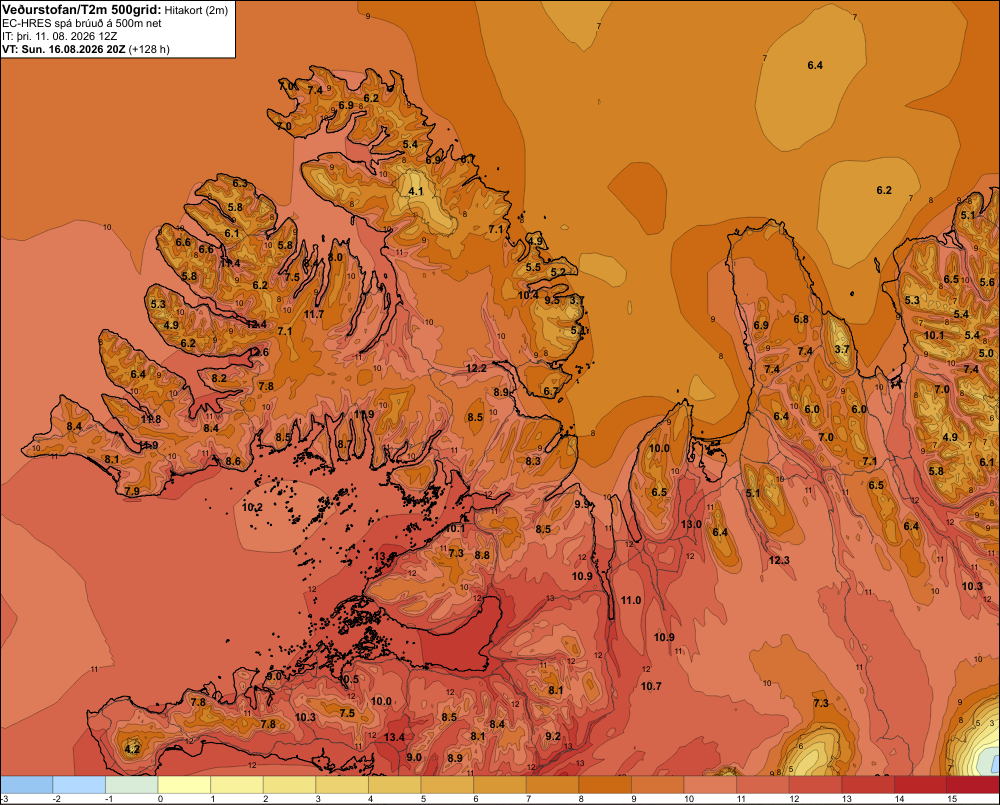1000x805 pixels.
Task: Click the 11.4 temperature label
Action: coord(230,263)
